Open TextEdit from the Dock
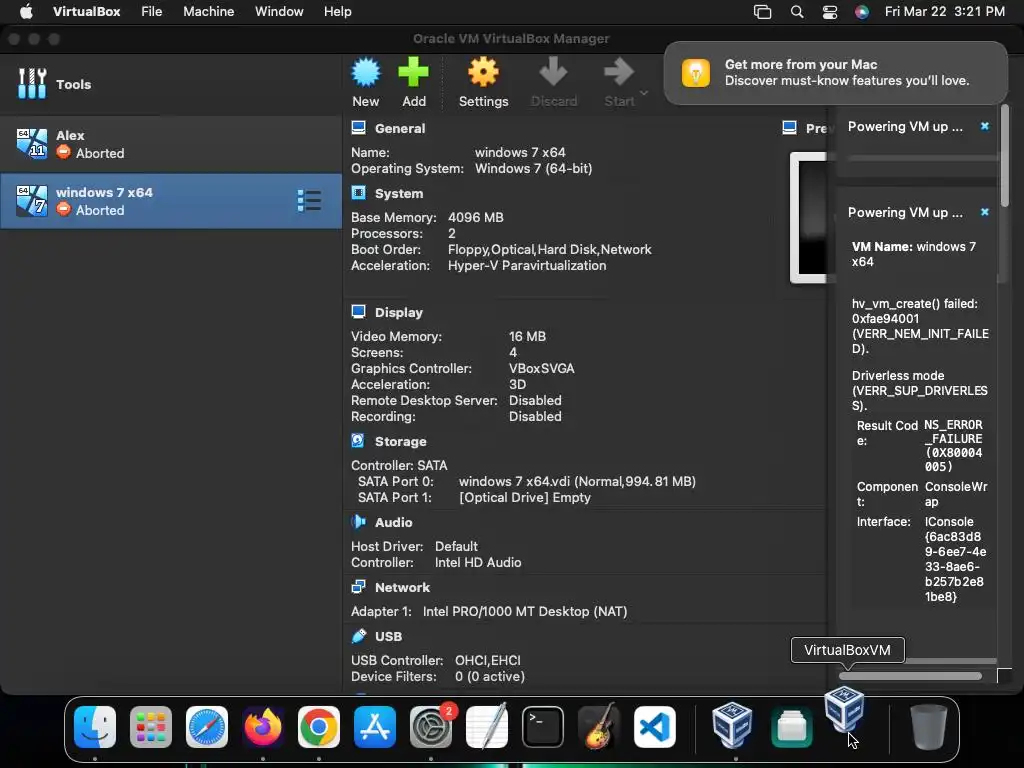The width and height of the screenshot is (1024, 768). [487, 726]
